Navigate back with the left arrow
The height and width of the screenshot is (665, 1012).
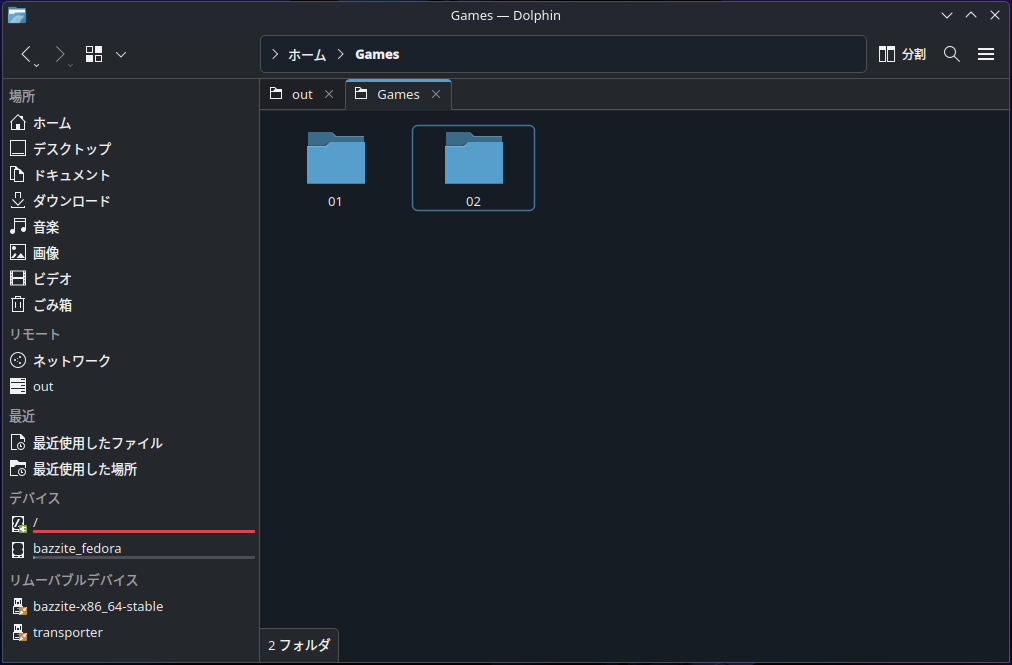27,54
